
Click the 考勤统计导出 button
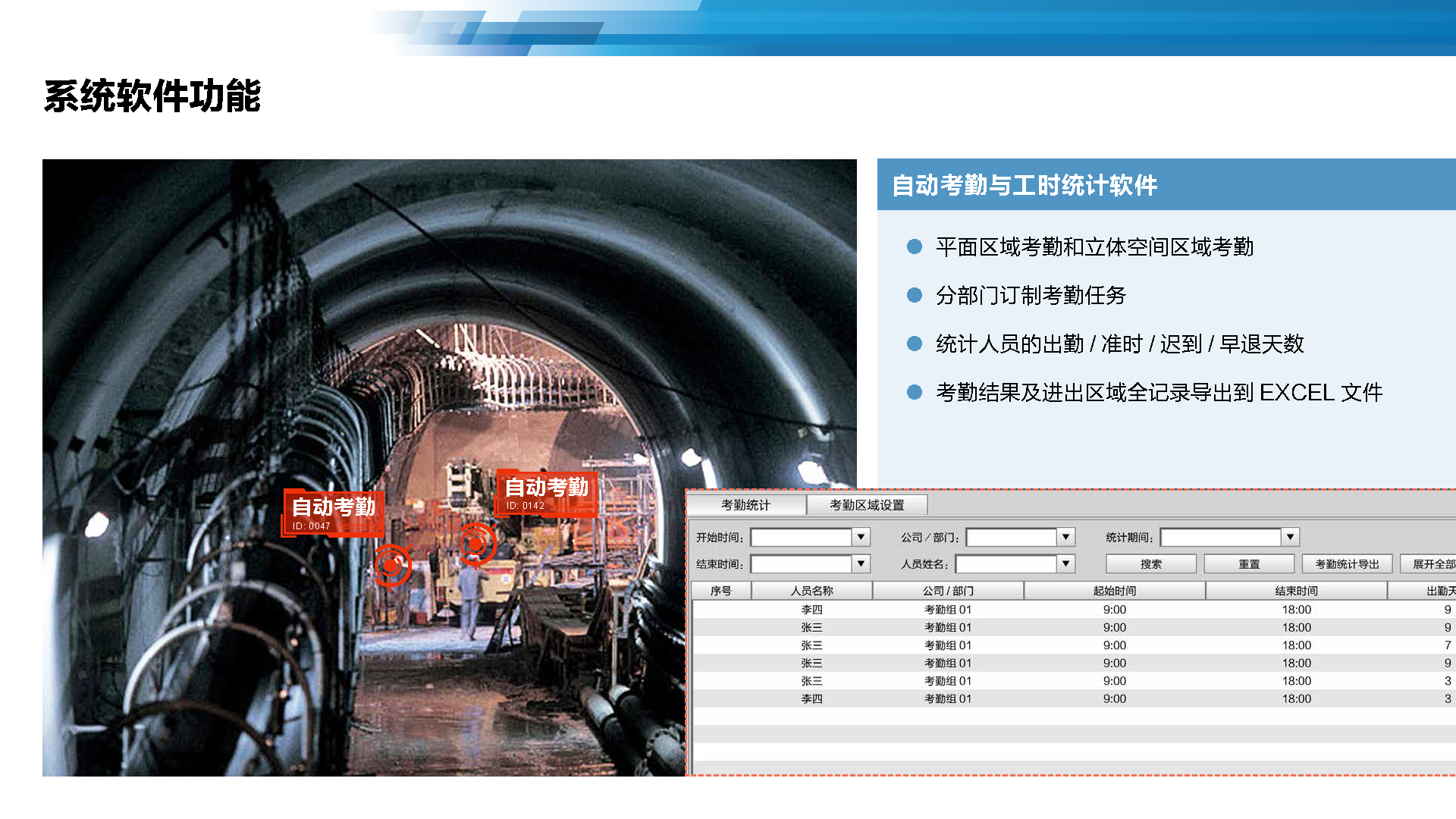1347,563
